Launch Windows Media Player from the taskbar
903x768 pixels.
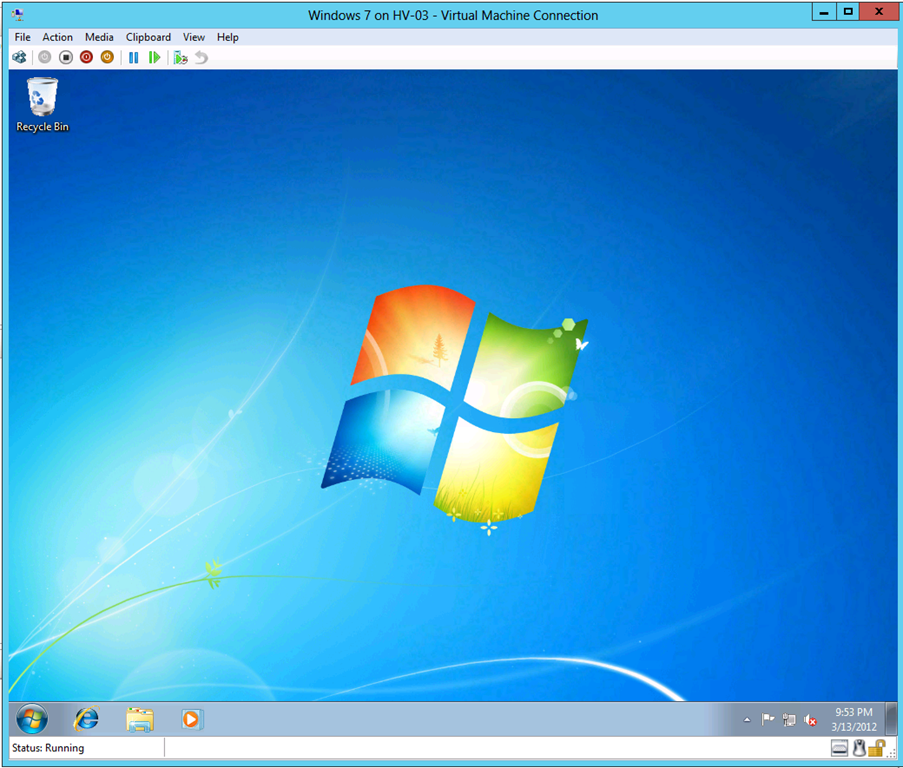click(x=191, y=720)
